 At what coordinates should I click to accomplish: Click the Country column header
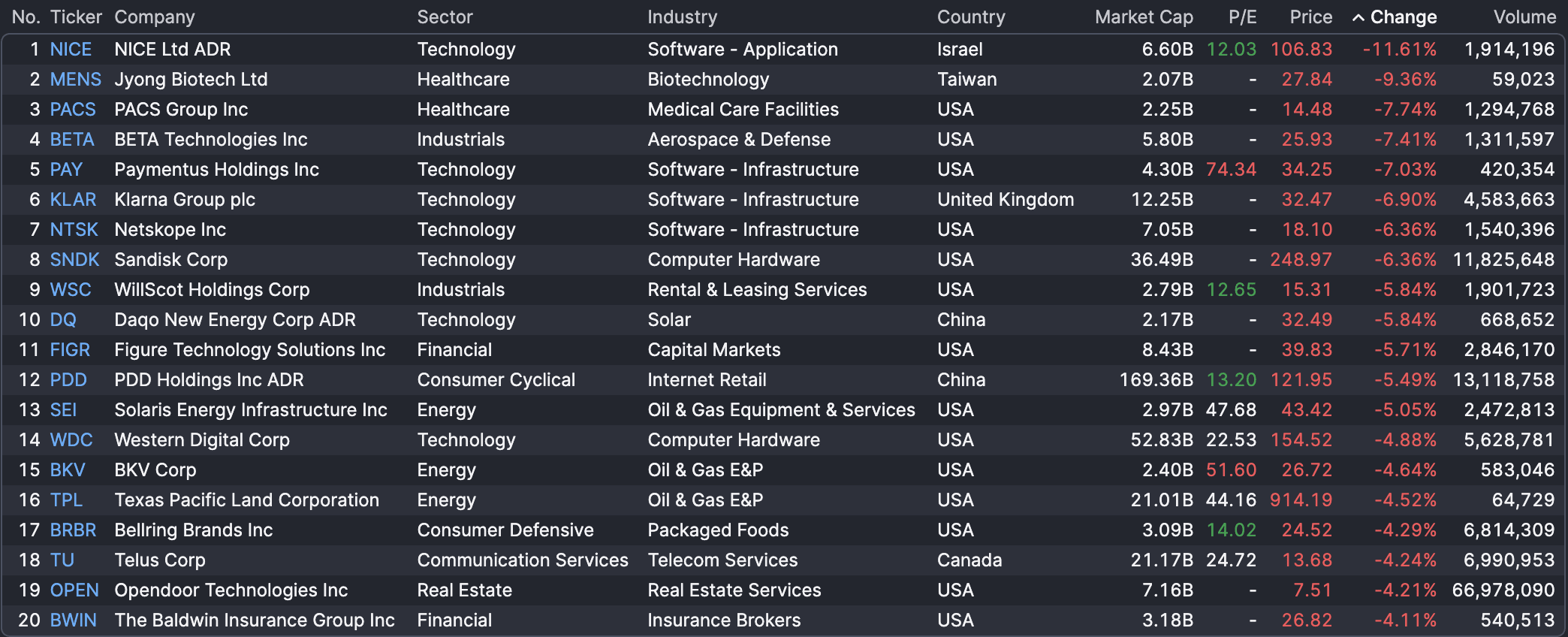click(970, 17)
